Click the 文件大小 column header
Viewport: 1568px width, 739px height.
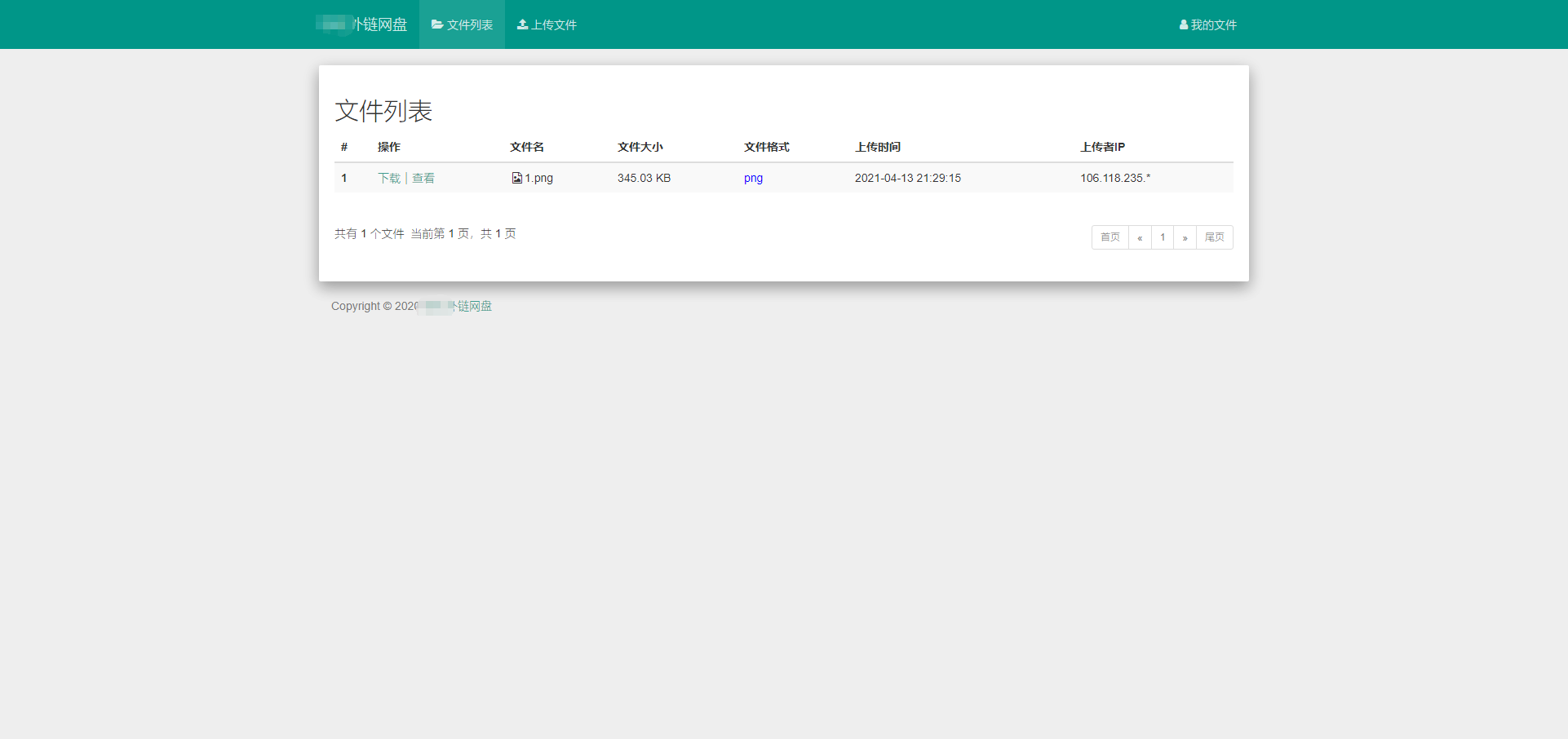(x=640, y=147)
